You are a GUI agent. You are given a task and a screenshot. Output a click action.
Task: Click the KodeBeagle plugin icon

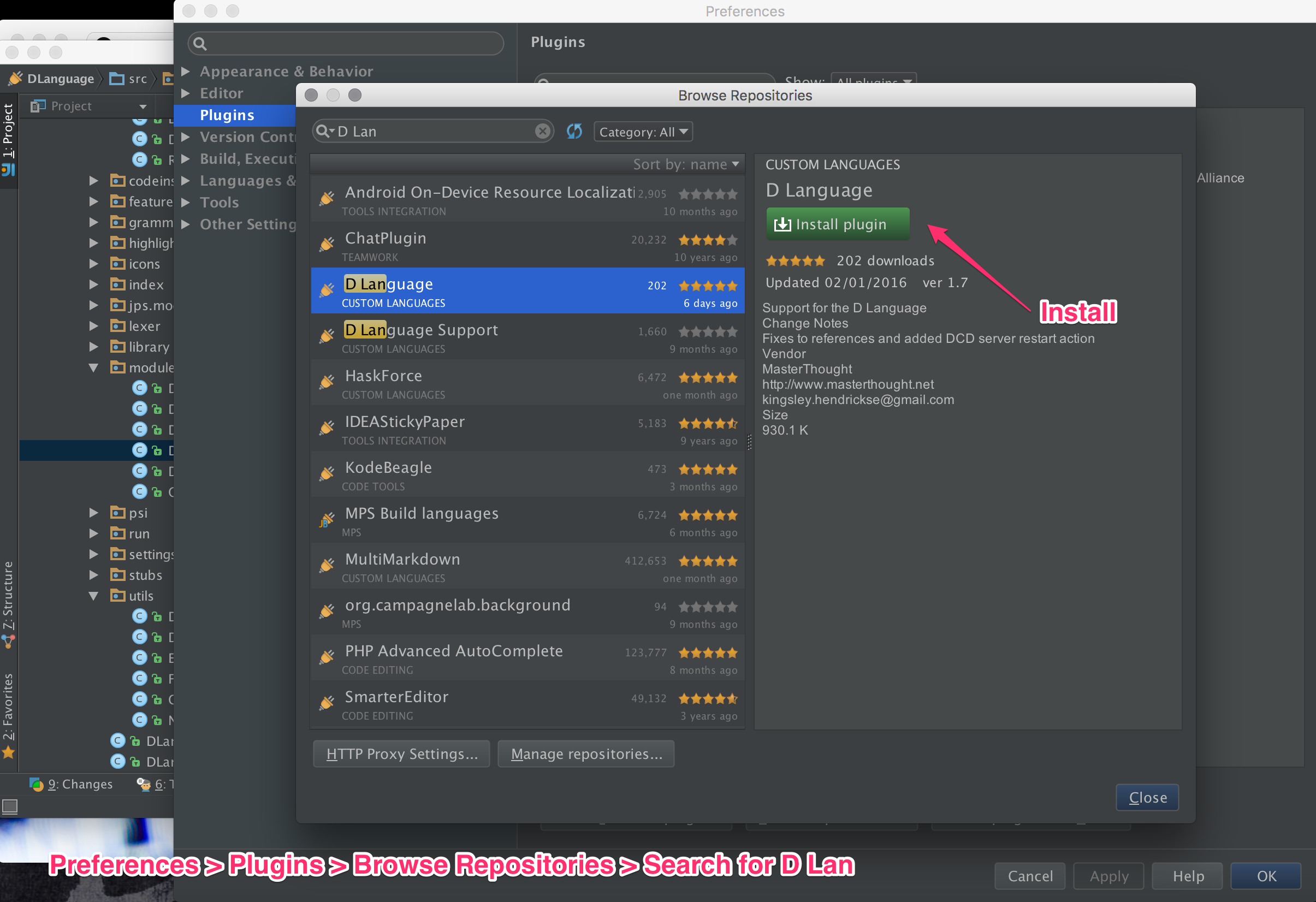pyautogui.click(x=327, y=473)
